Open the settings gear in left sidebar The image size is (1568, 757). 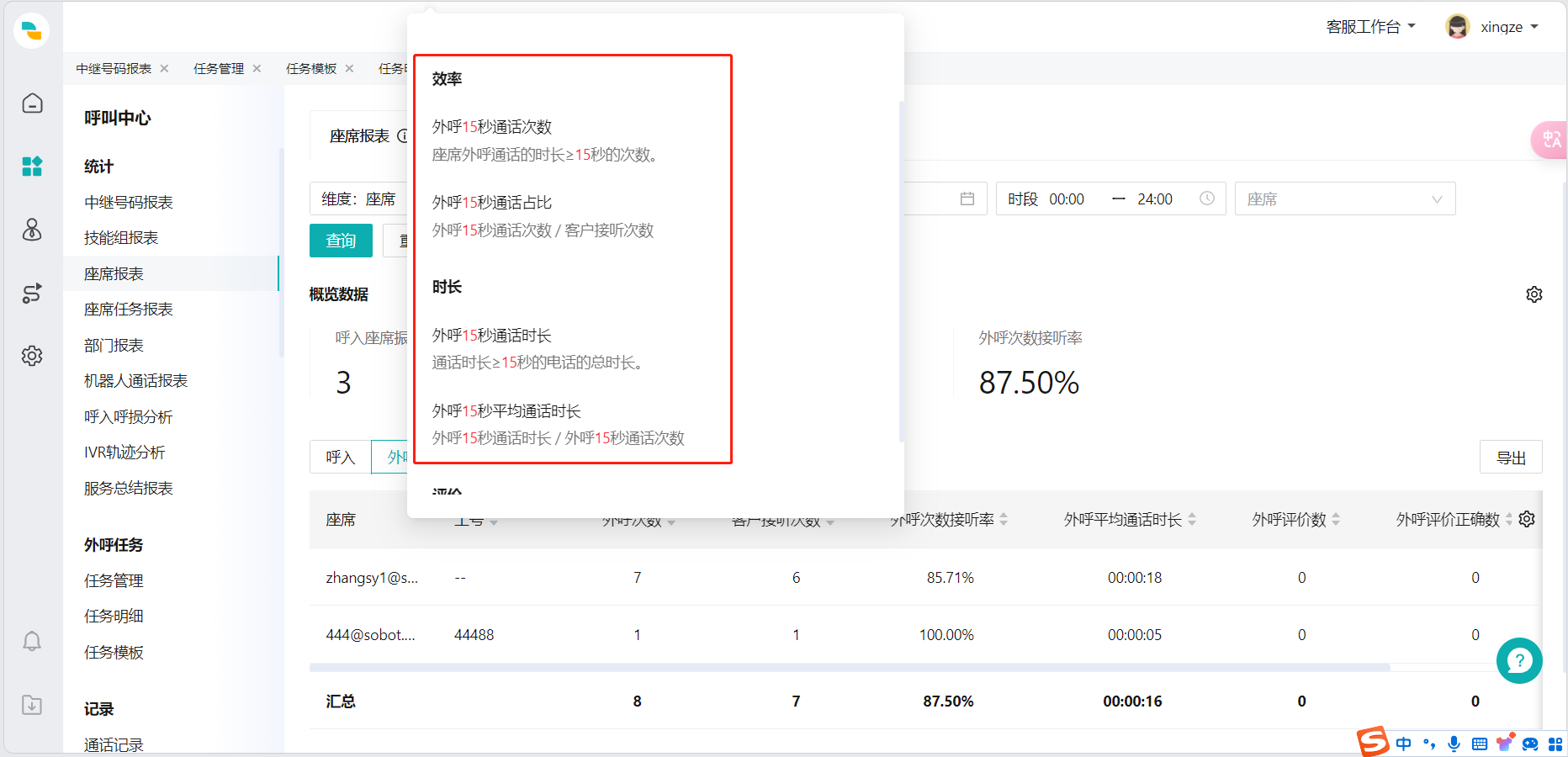[32, 355]
